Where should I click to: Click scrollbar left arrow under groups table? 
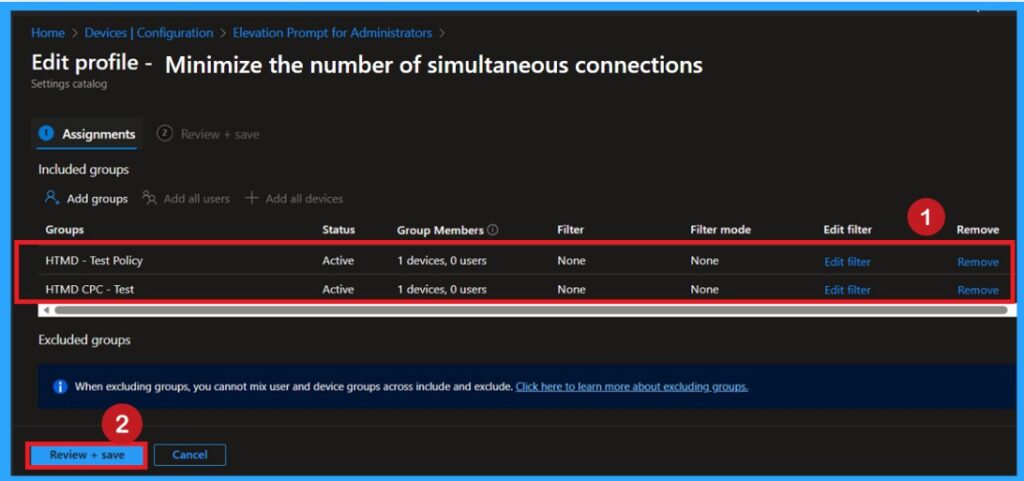45,311
